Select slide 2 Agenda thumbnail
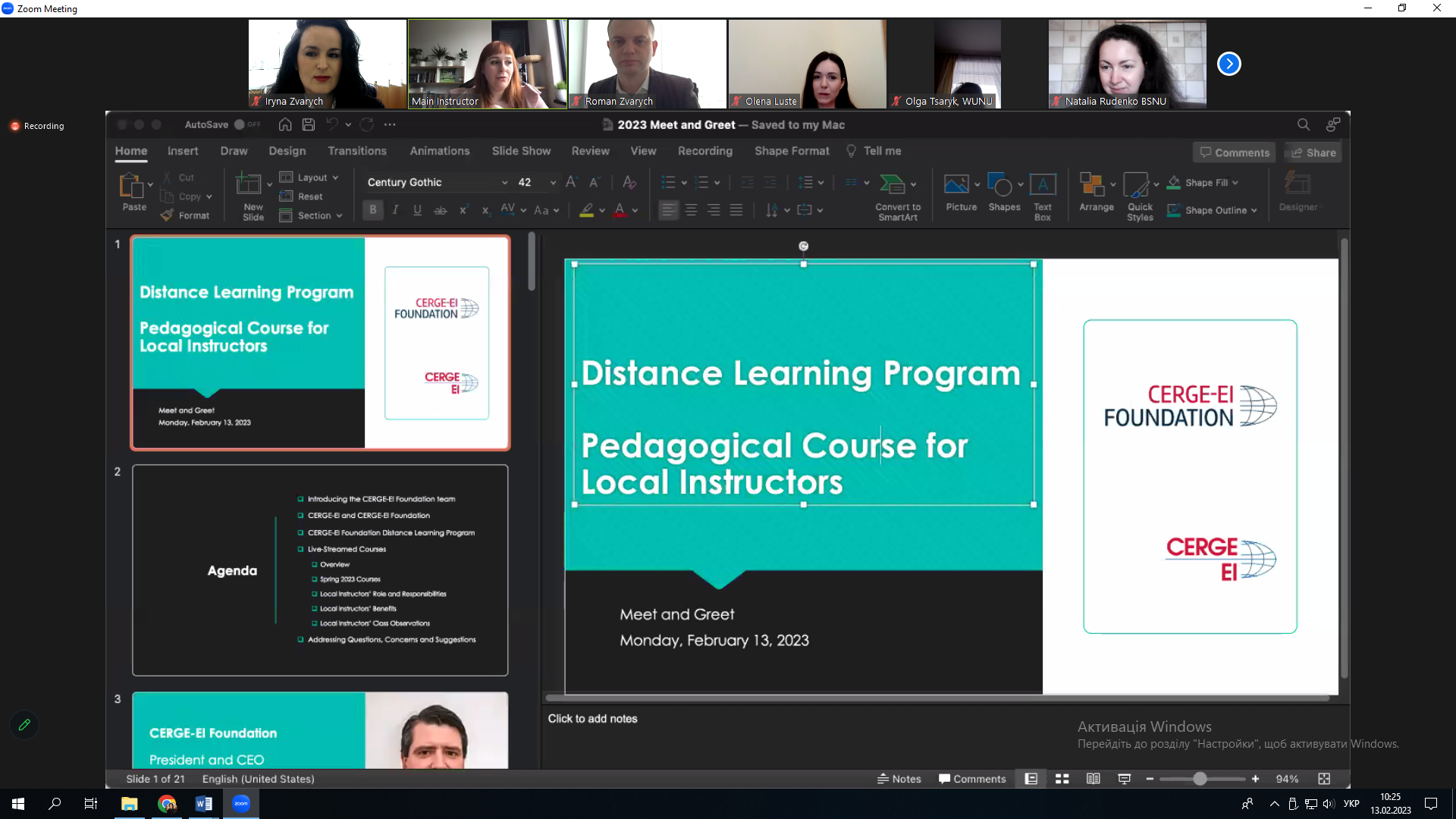The image size is (1456, 819). click(320, 570)
